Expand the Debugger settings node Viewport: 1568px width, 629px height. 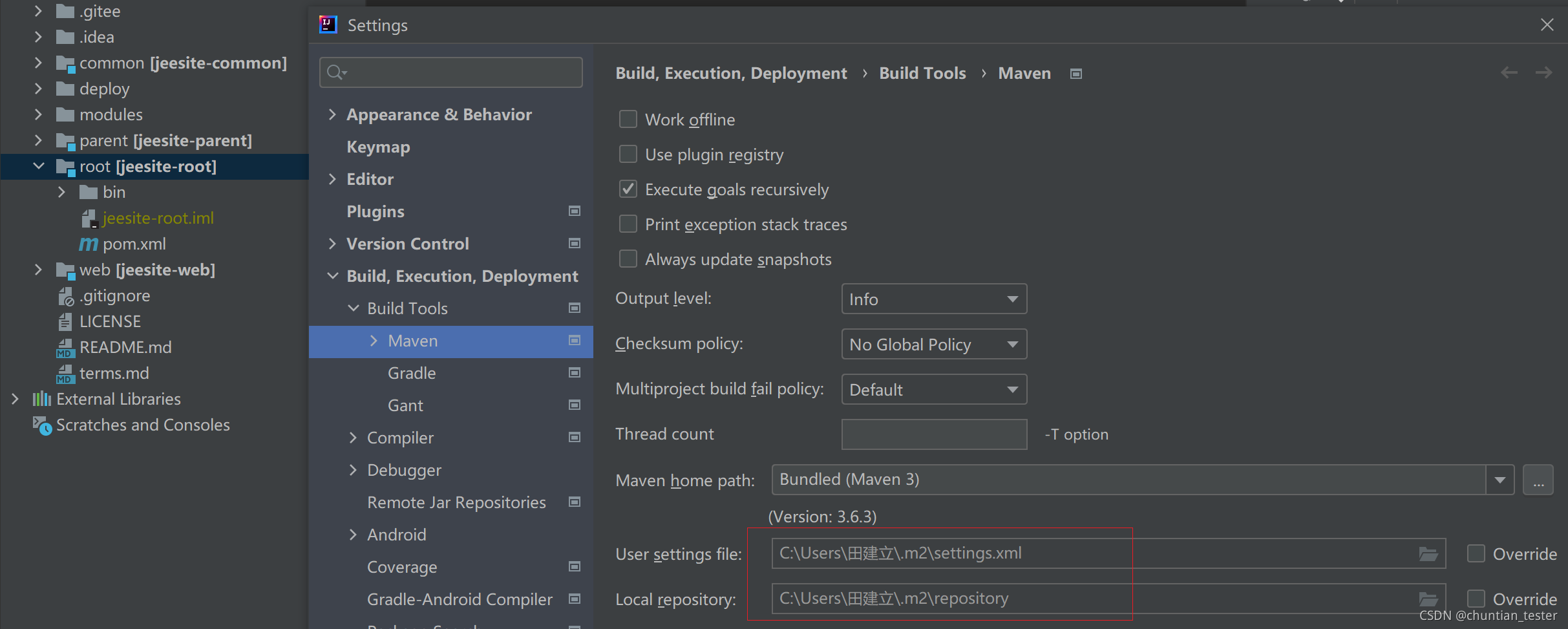pos(353,470)
